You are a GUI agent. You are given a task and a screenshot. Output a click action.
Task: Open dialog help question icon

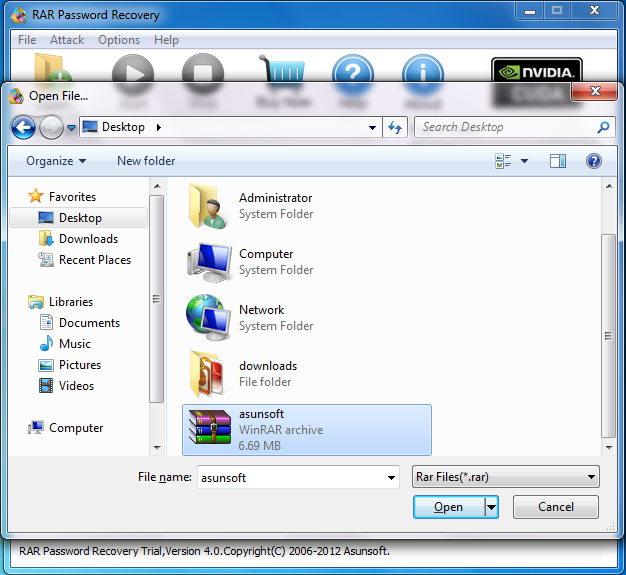pyautogui.click(x=594, y=161)
